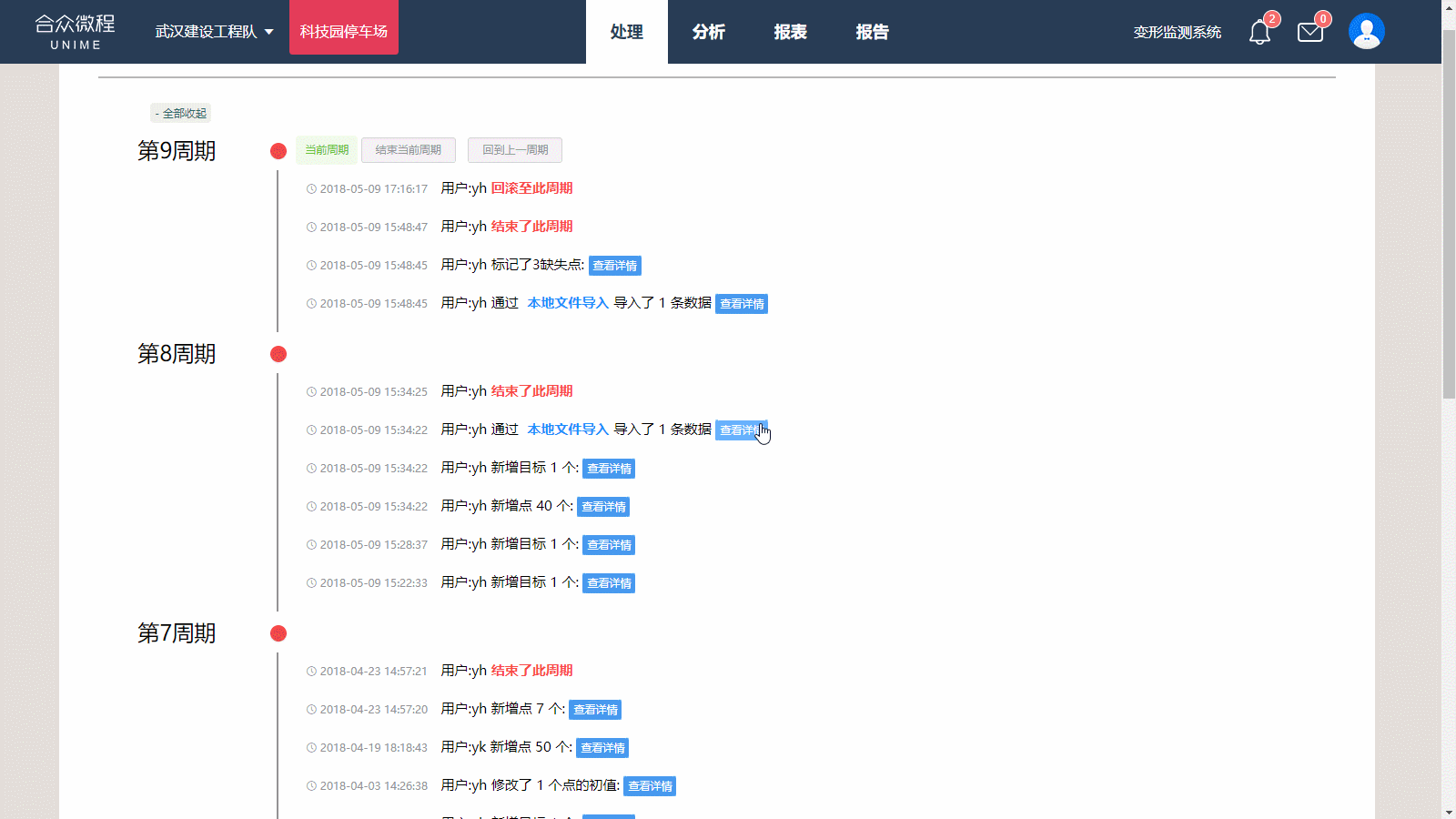Image resolution: width=1456 pixels, height=819 pixels.
Task: Click the UNIME logo
Action: coord(76,32)
